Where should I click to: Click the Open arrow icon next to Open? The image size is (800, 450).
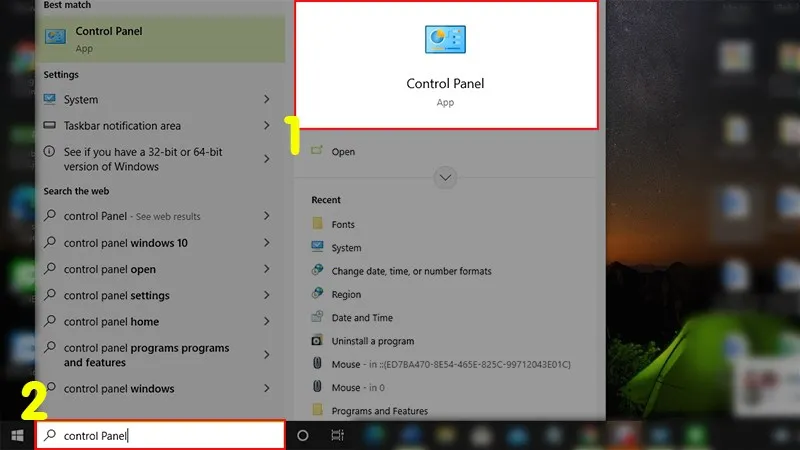coord(317,150)
